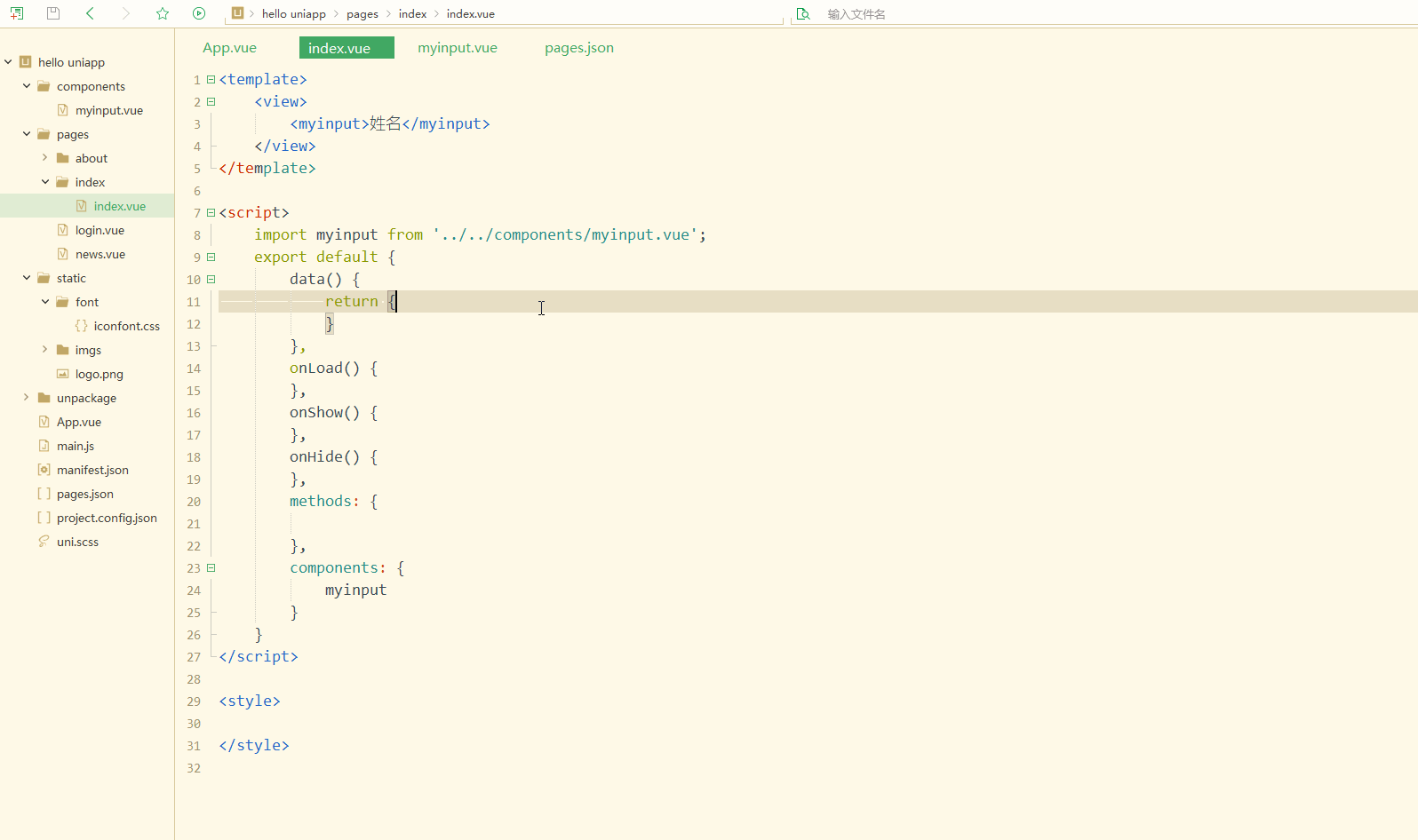Click the file search icon
The height and width of the screenshot is (840, 1418).
803,14
